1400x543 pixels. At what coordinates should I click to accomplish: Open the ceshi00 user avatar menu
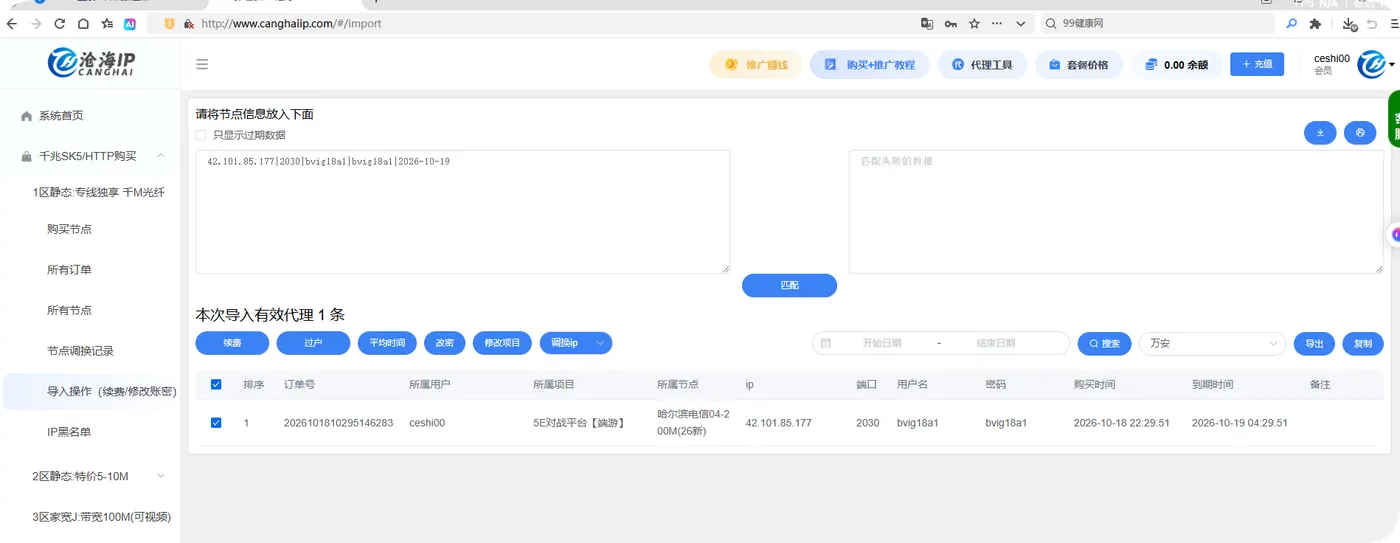tap(1370, 64)
